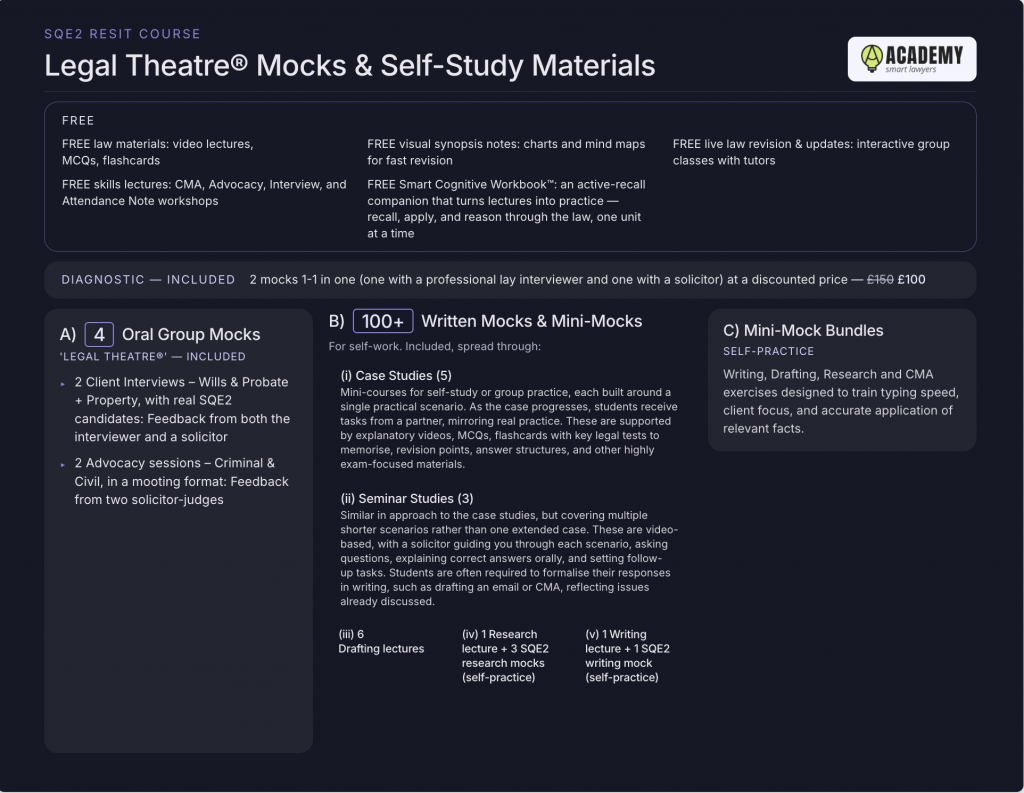Click the SELF-PRACTICE label under Mini-Mock Bundles

(x=768, y=351)
